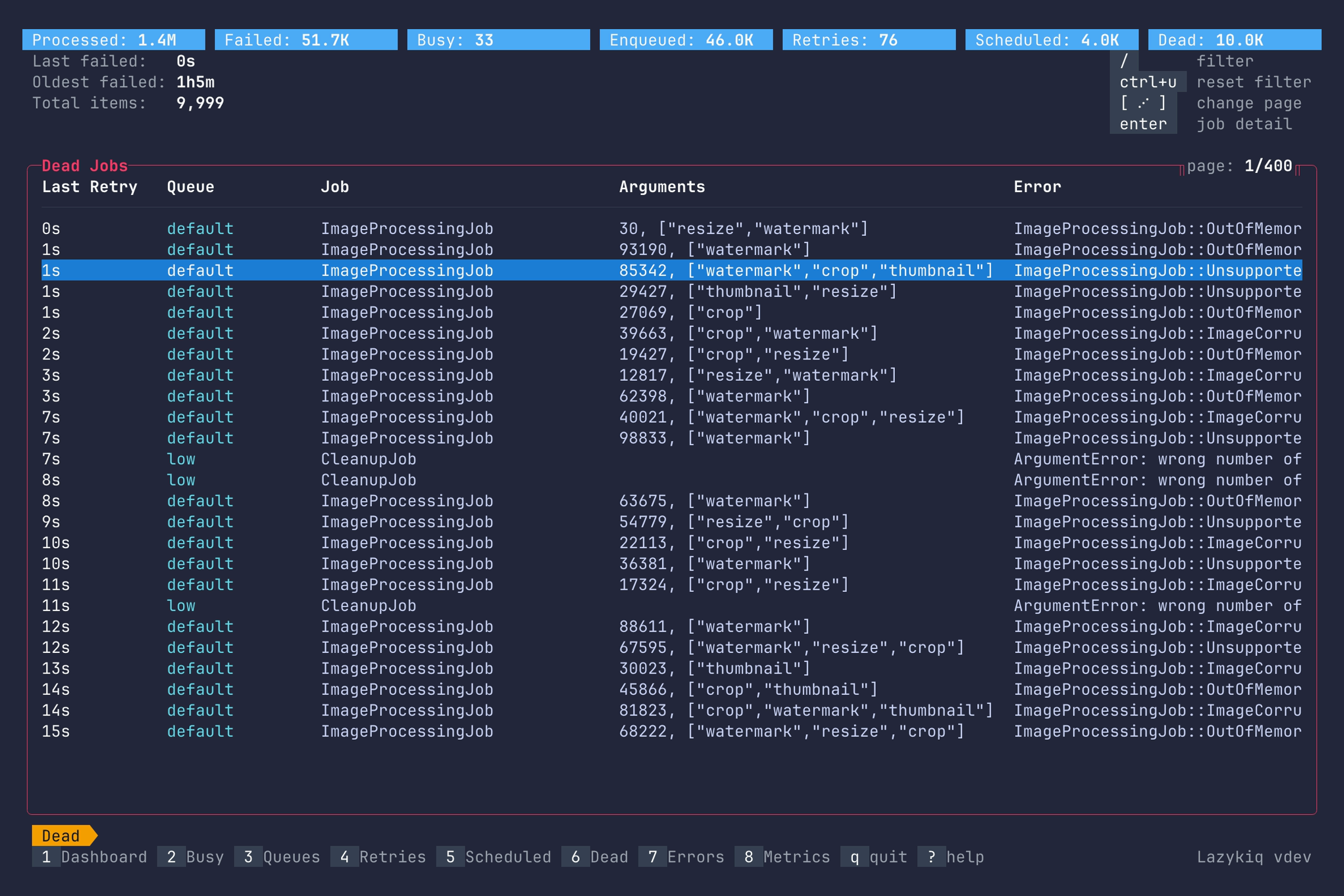
Task: Open the Queues view
Action: coord(277,857)
